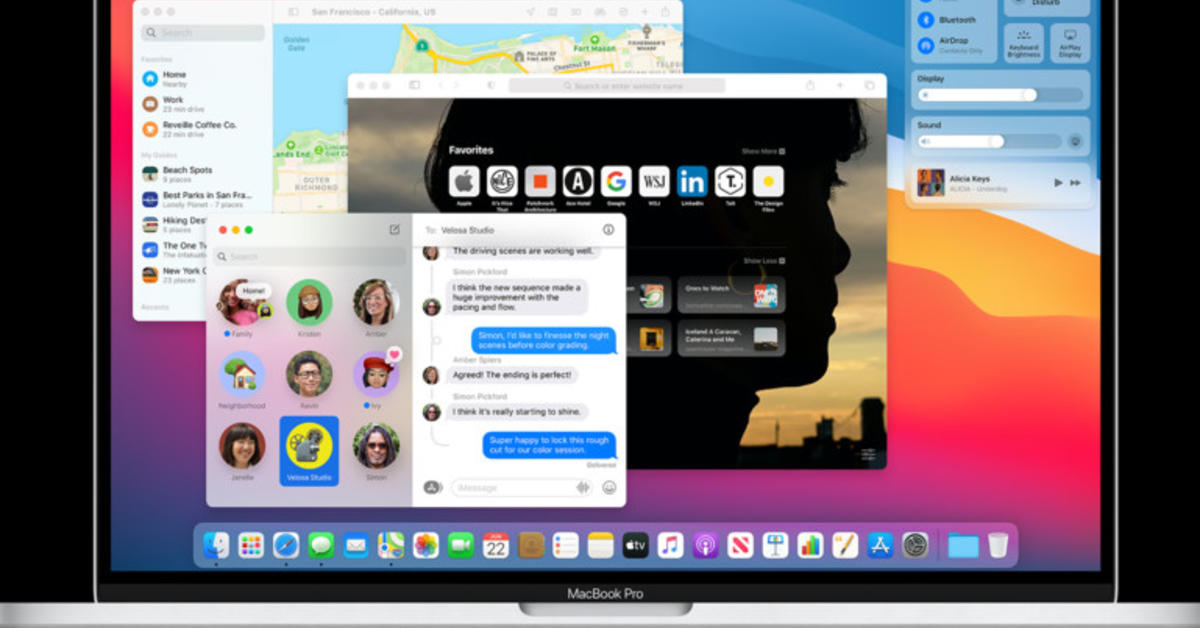Launch Keynote from the Dock
The width and height of the screenshot is (1200, 628).
pyautogui.click(x=776, y=545)
